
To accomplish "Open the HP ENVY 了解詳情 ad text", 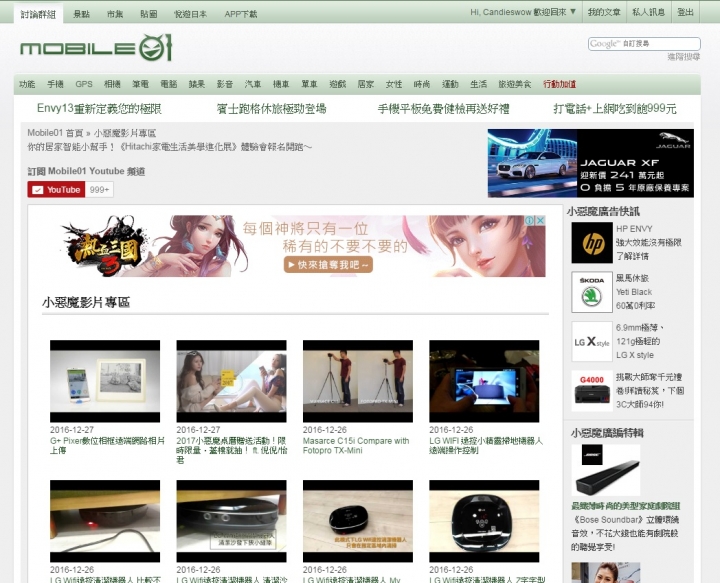I will point(649,242).
